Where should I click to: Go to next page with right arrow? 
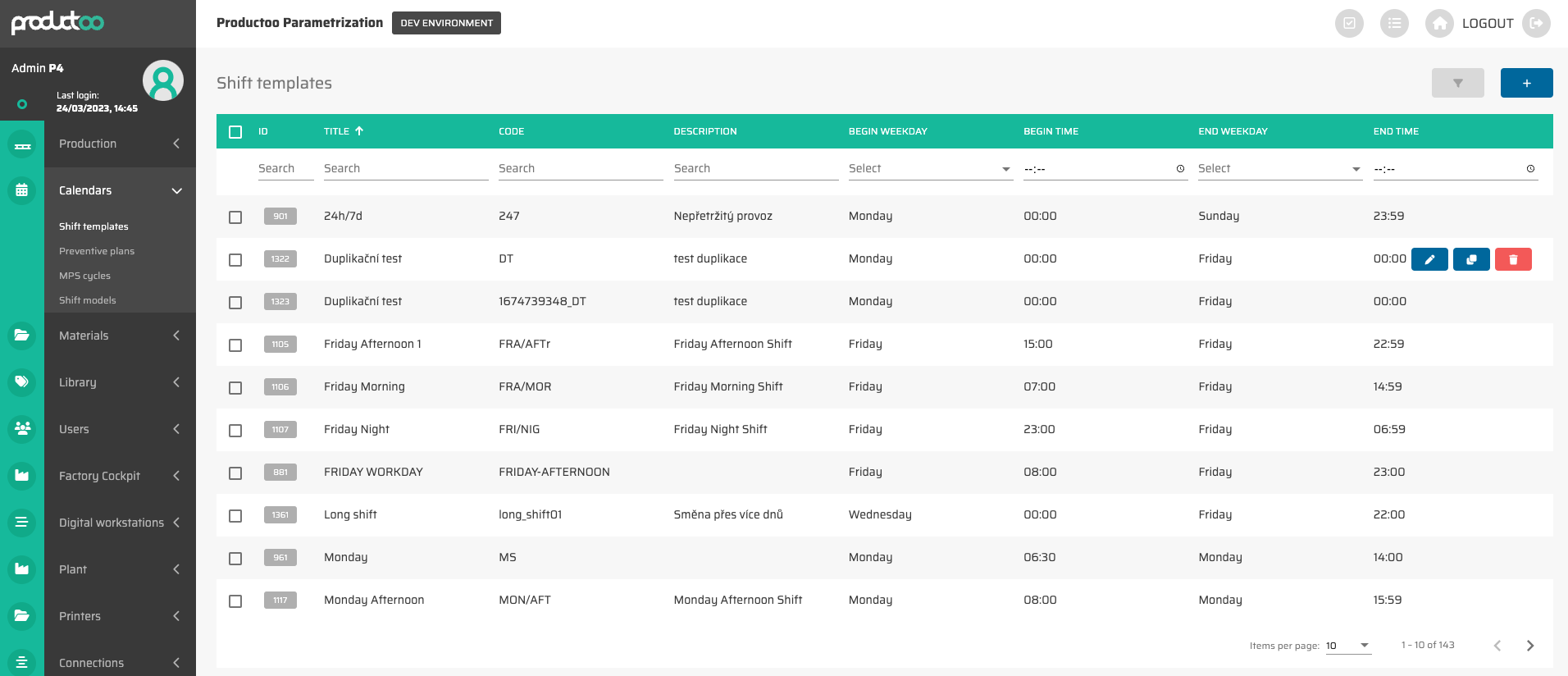(1529, 646)
